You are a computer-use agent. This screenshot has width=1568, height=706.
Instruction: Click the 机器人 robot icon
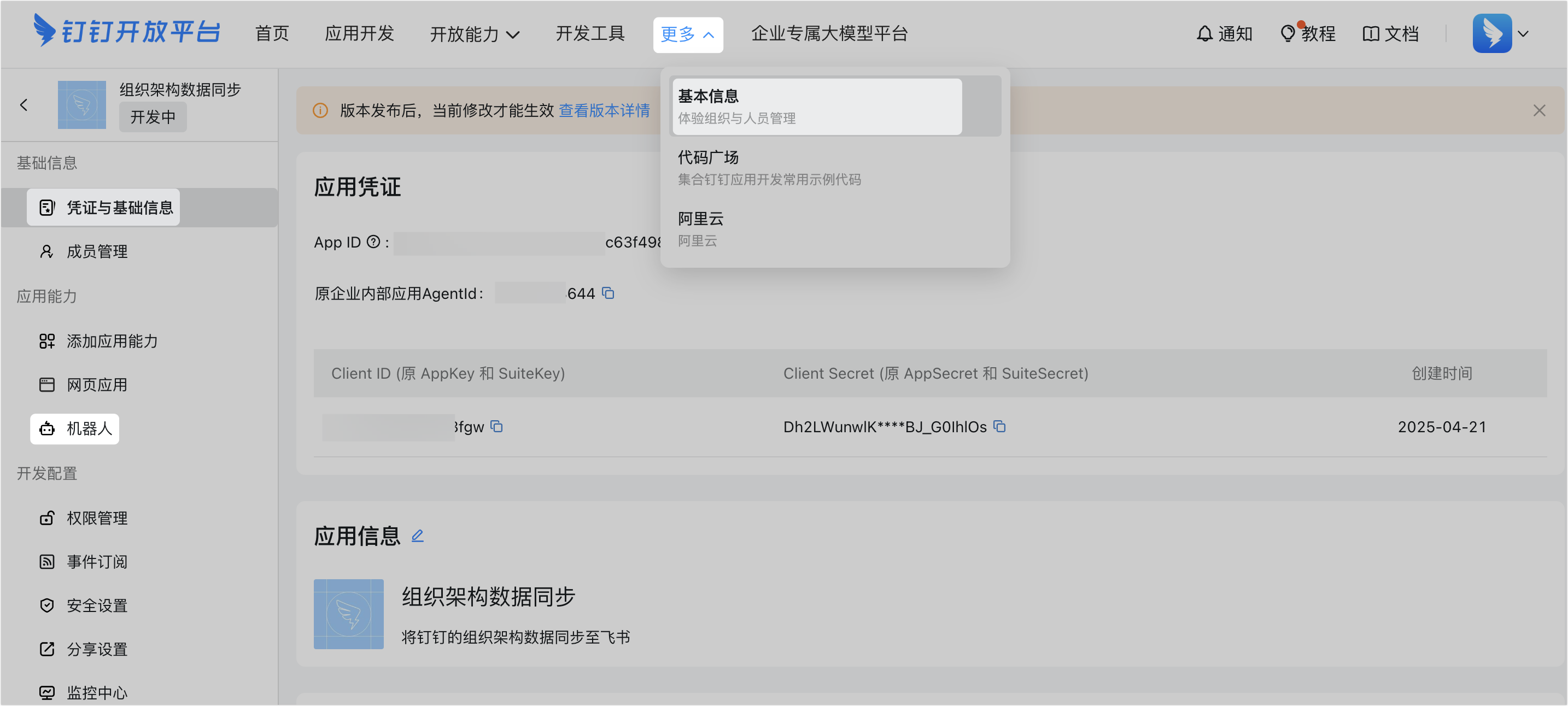pos(46,428)
